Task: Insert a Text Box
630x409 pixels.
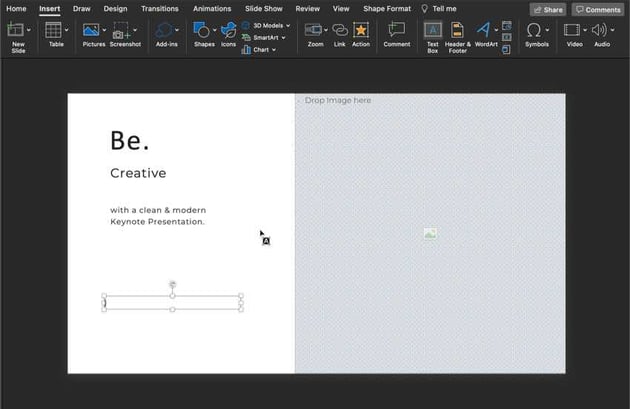Action: 433,31
